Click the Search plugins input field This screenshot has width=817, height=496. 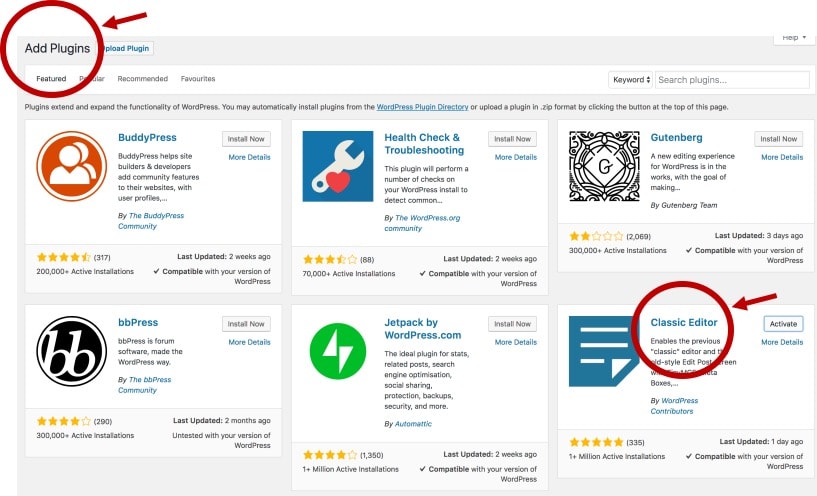732,80
